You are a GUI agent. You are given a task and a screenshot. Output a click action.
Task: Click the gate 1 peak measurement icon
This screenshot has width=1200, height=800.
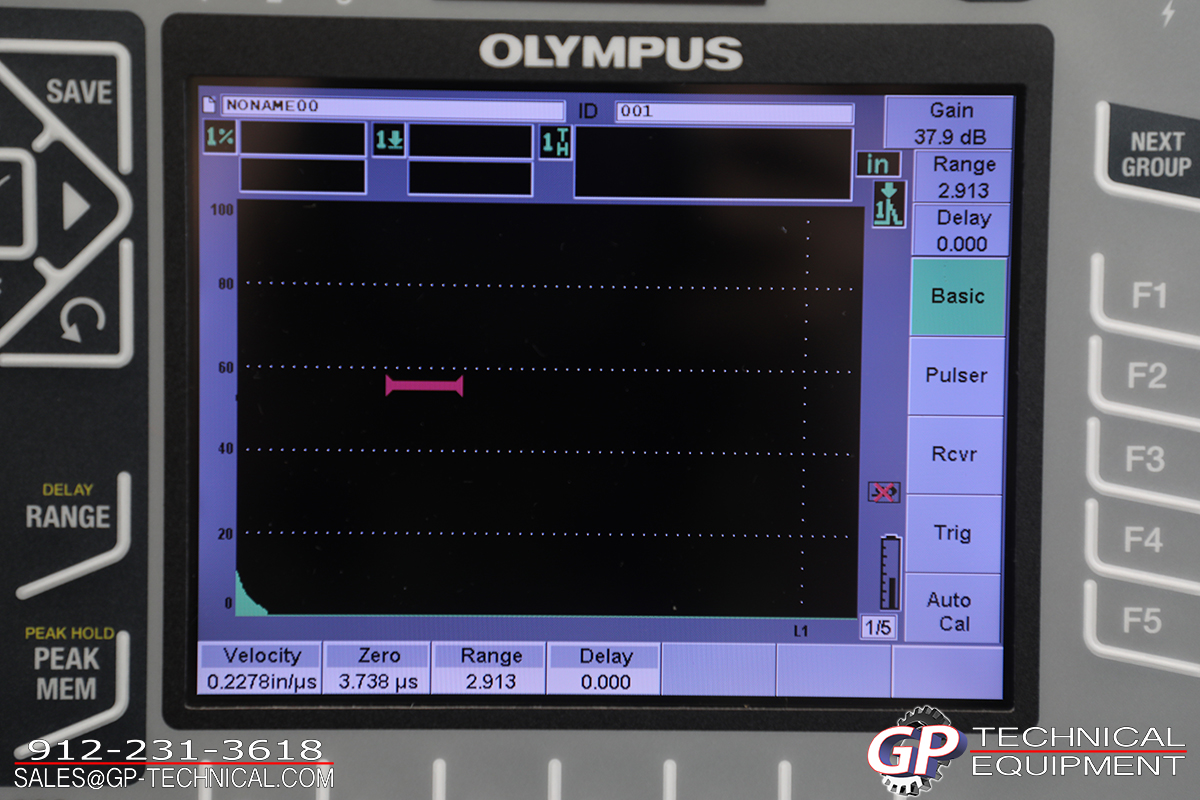888,204
